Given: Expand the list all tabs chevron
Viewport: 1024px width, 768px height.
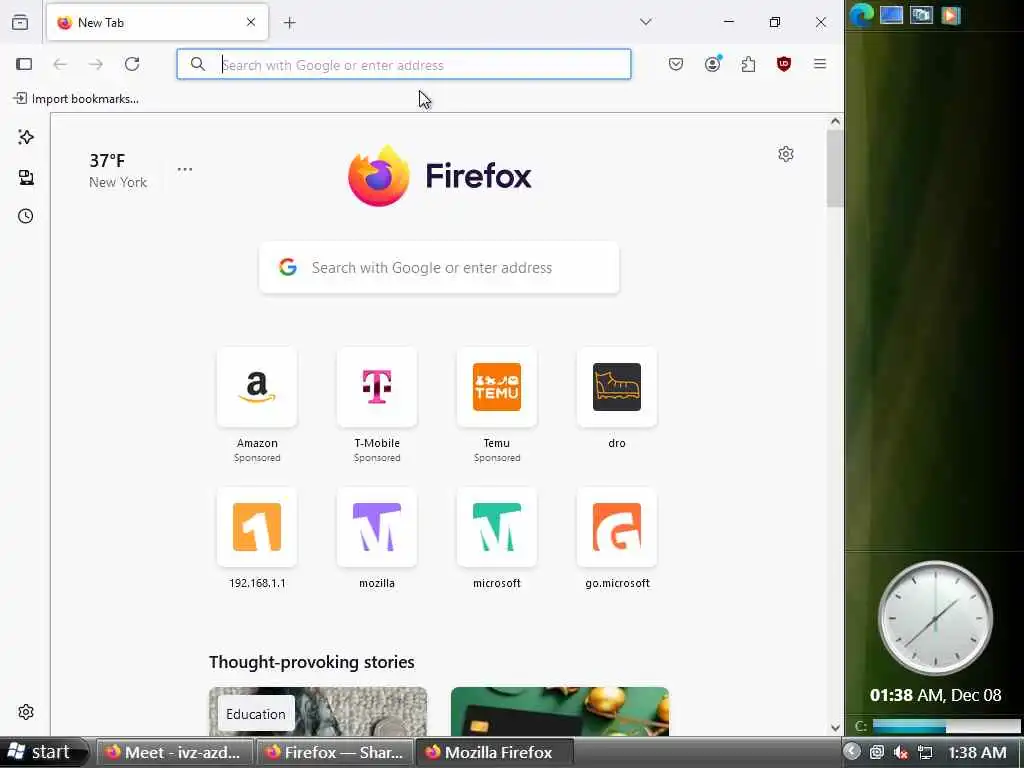Looking at the screenshot, I should (x=646, y=22).
